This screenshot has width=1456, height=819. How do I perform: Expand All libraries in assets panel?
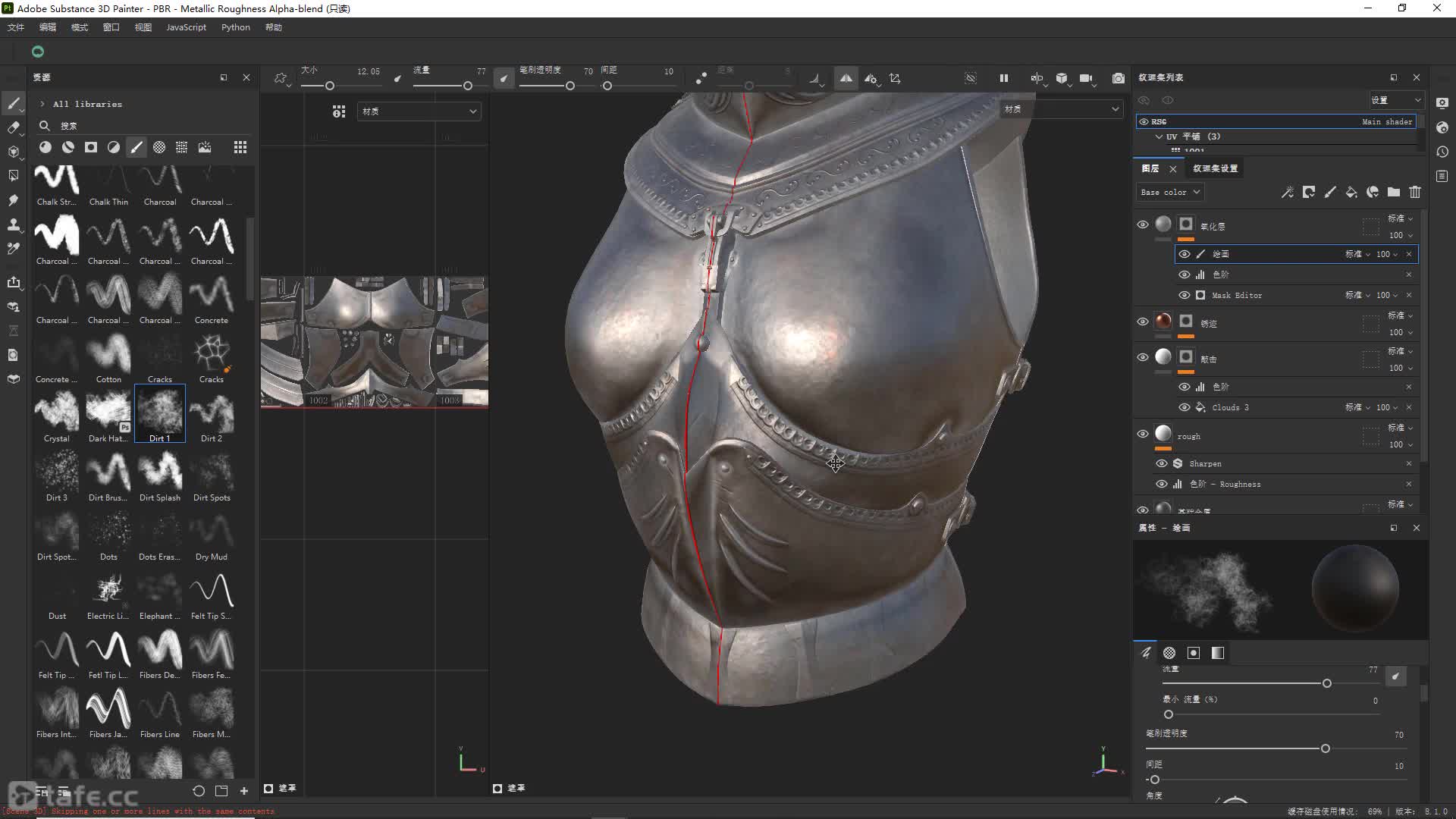[42, 104]
